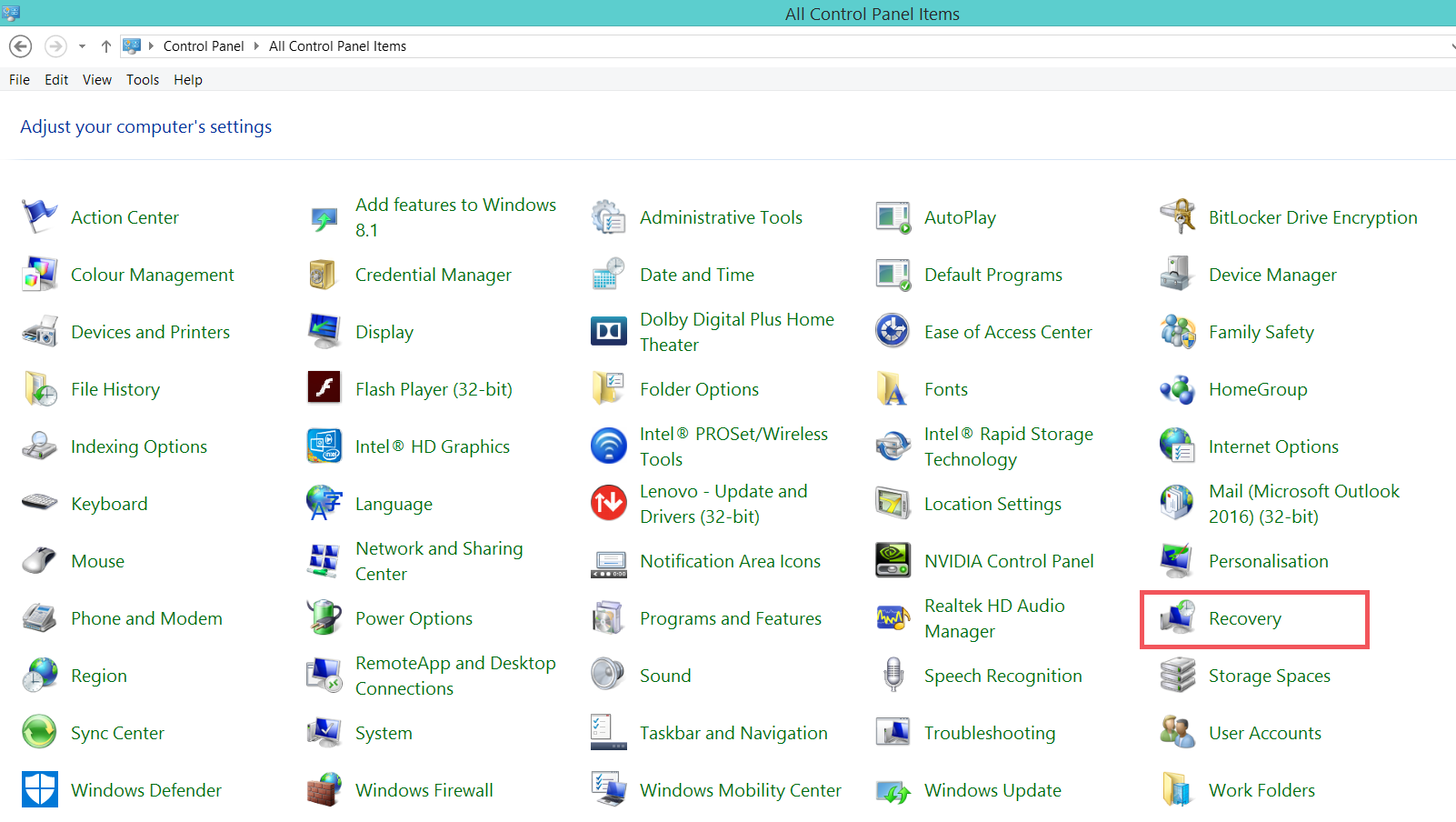Open Troubleshooting link
Image resolution: width=1456 pixels, height=822 pixels.
pyautogui.click(x=990, y=733)
